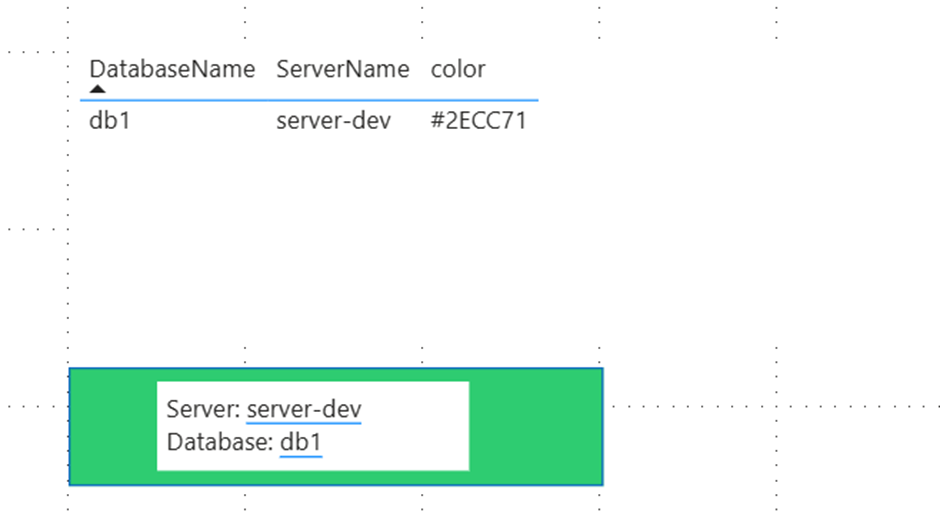Click the "Database:" label text
The height and width of the screenshot is (513, 940).
(219, 442)
